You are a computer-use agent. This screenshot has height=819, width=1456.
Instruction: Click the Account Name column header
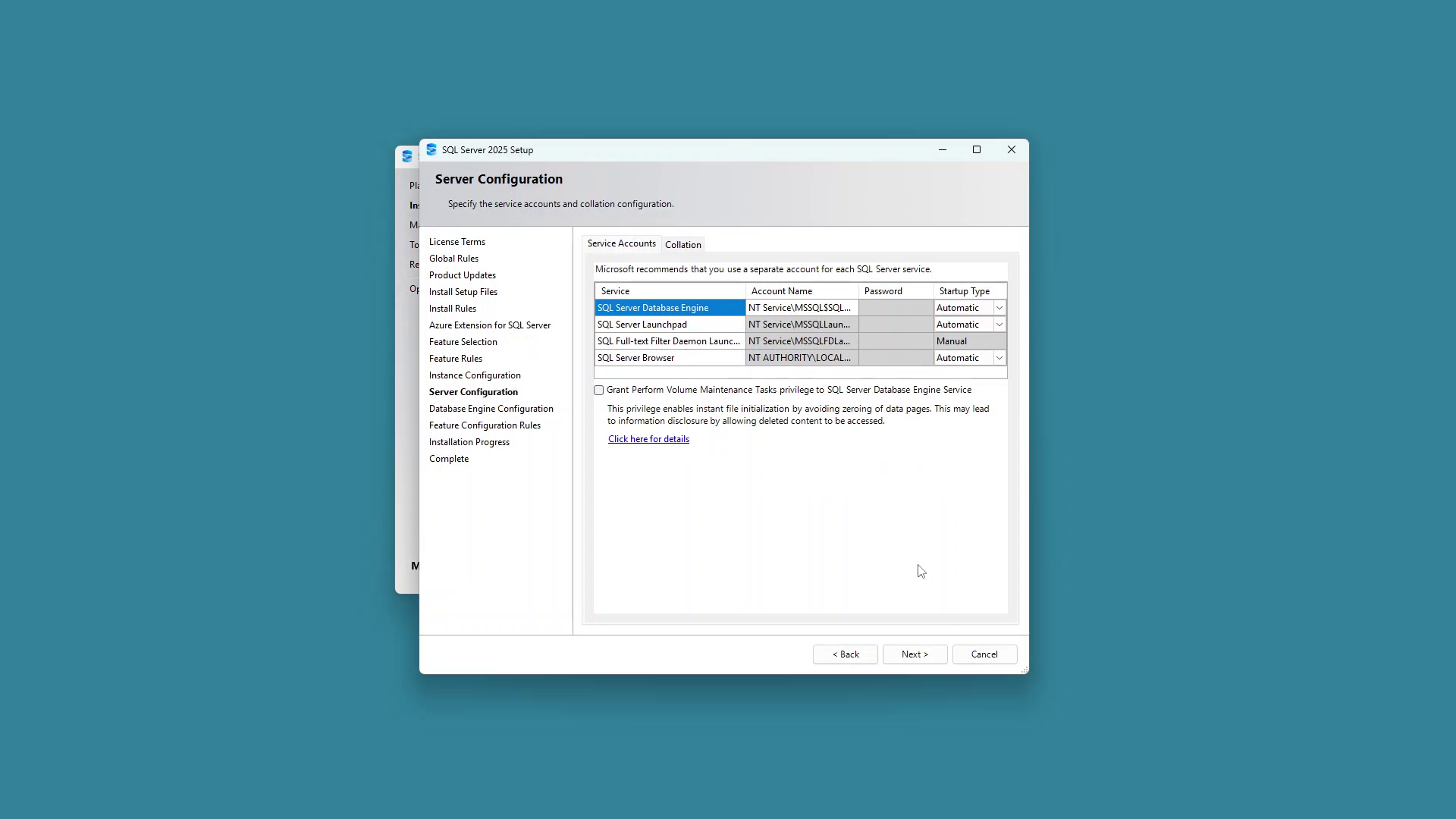tap(802, 291)
